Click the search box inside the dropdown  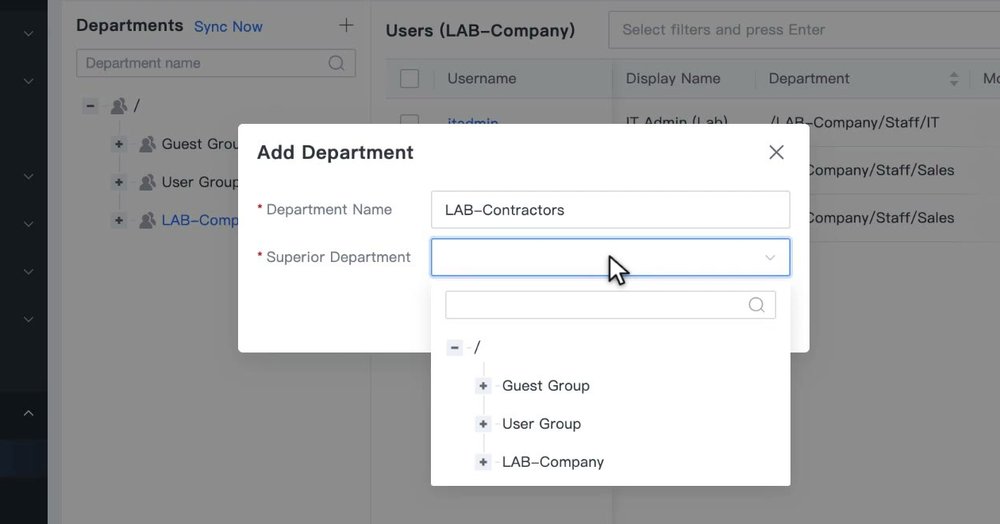tap(610, 305)
